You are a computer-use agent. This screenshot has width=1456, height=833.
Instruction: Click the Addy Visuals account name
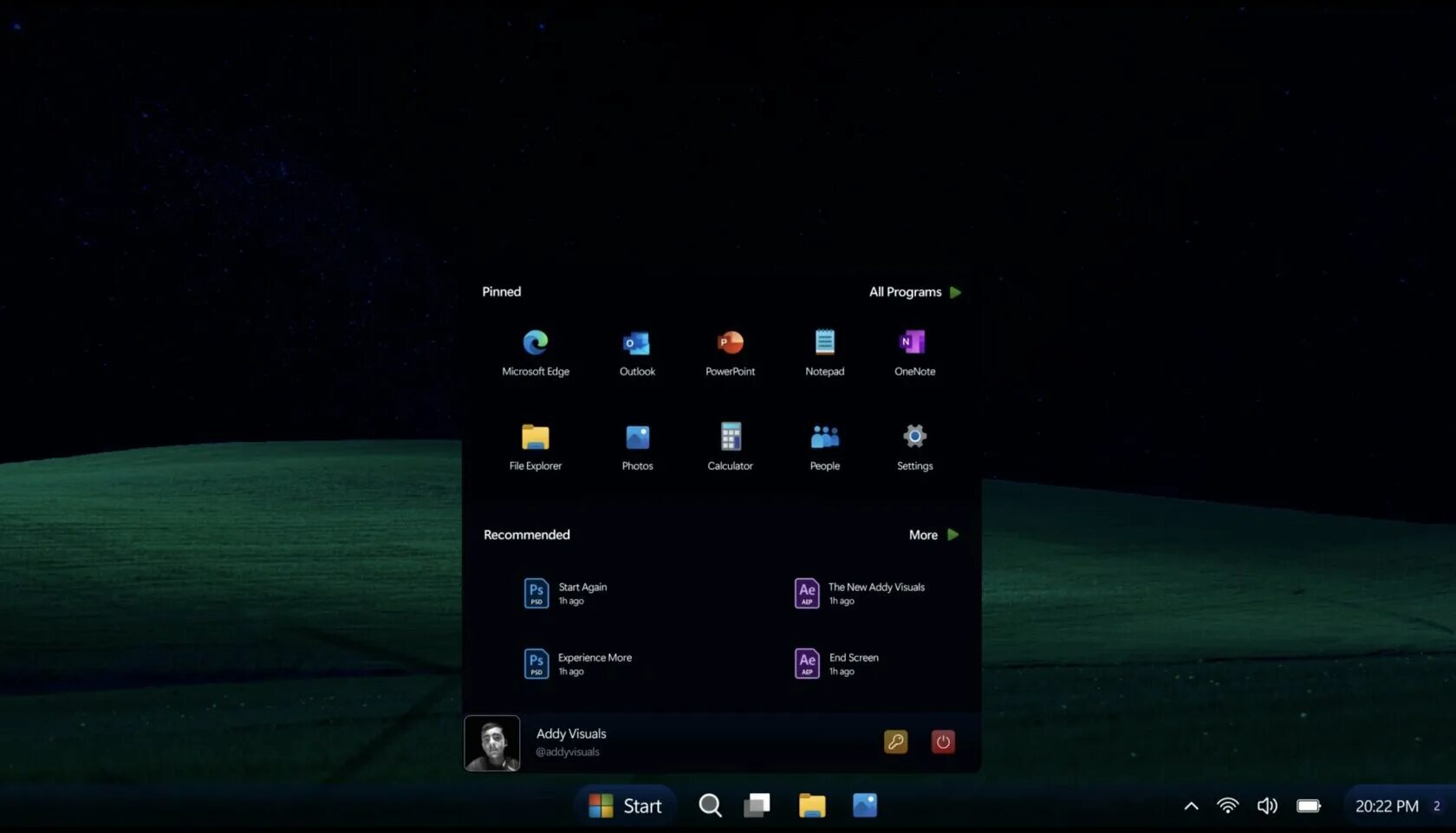tap(571, 733)
